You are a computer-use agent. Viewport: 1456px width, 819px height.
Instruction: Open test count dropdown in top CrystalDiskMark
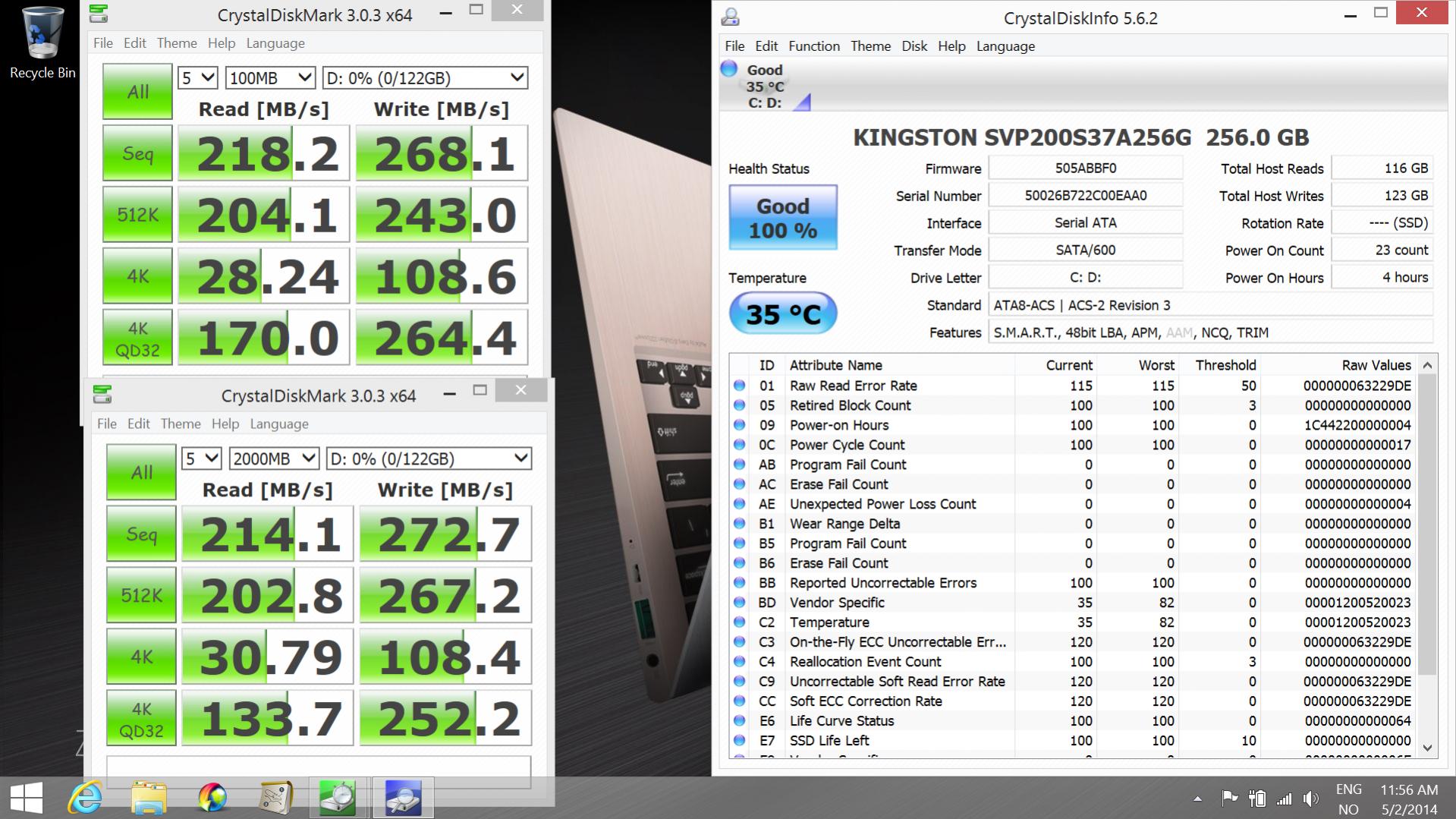coord(198,78)
